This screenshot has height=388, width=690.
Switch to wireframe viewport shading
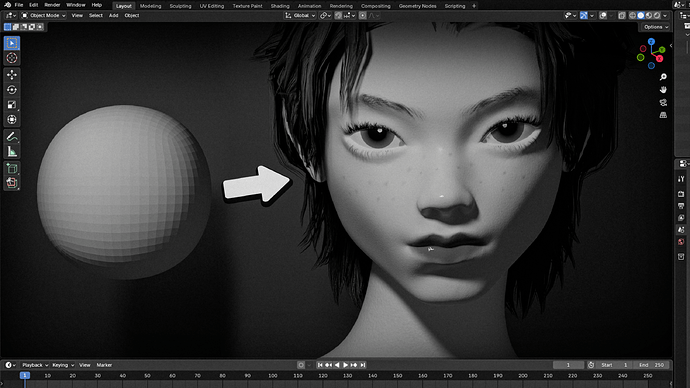pyautogui.click(x=632, y=15)
